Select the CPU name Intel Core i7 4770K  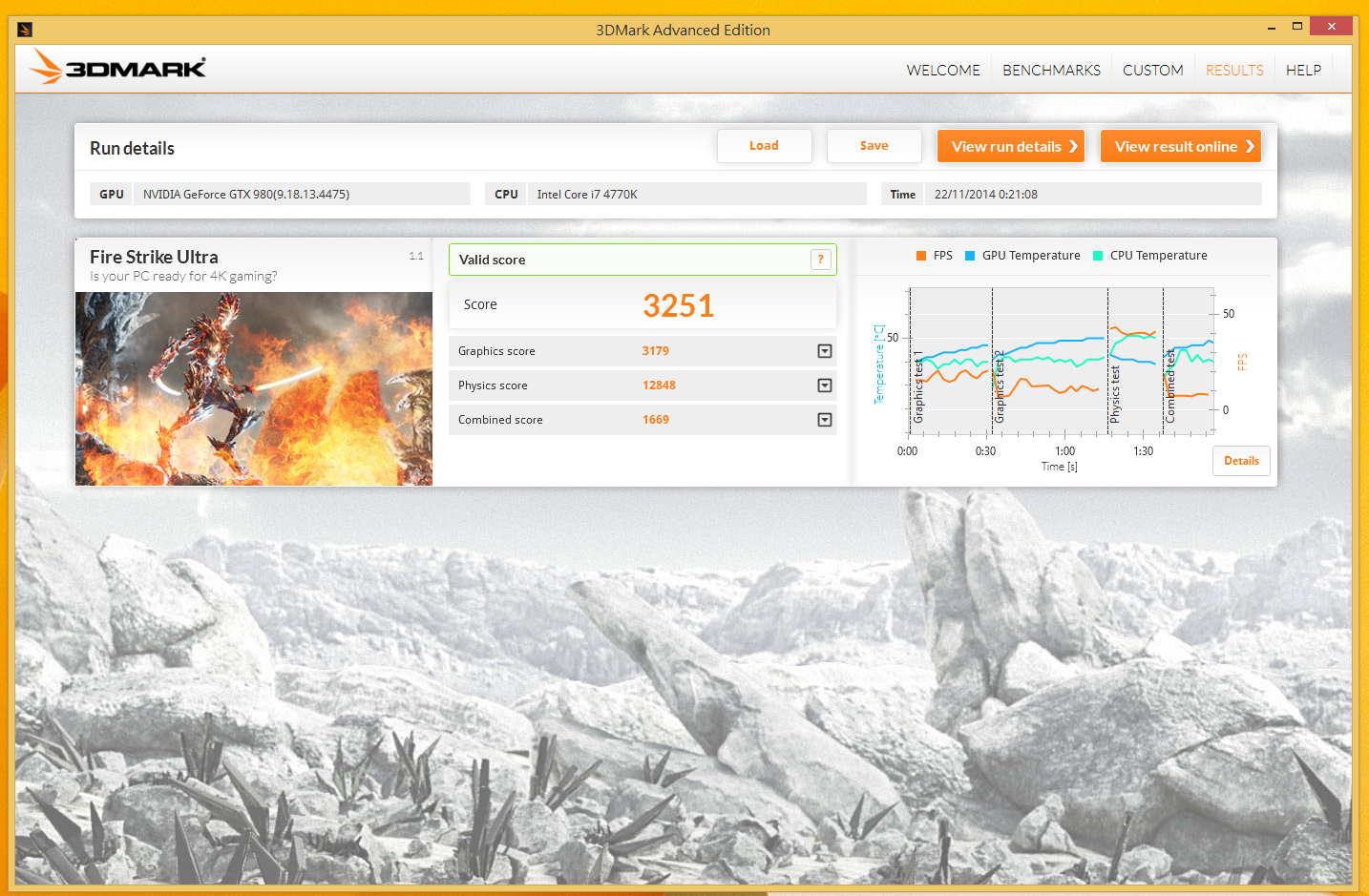tap(587, 195)
